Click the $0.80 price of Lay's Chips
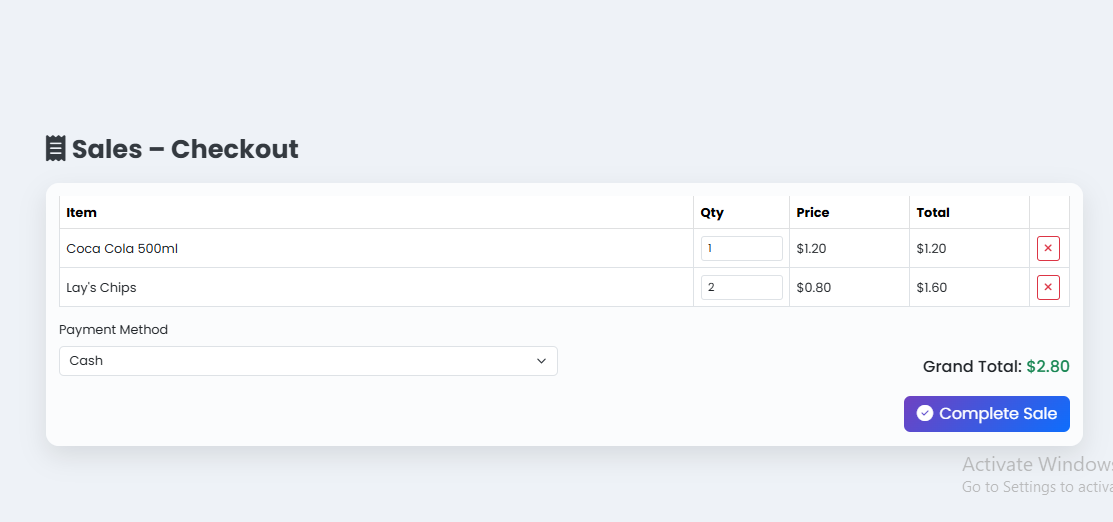 tap(813, 287)
